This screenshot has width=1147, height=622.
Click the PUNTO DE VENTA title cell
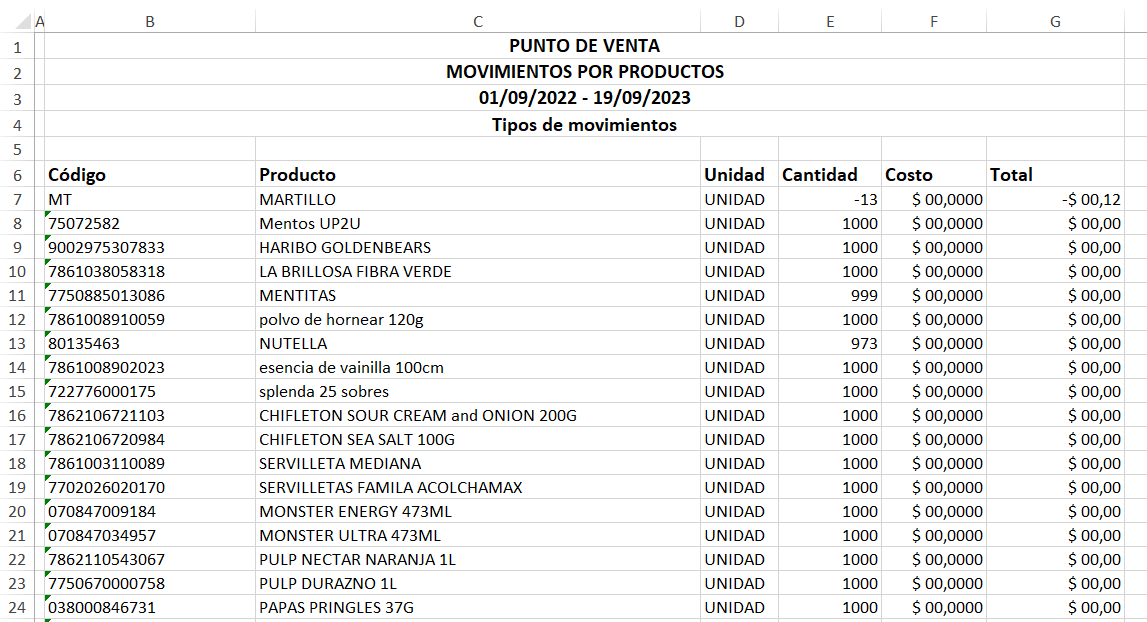tap(584, 46)
